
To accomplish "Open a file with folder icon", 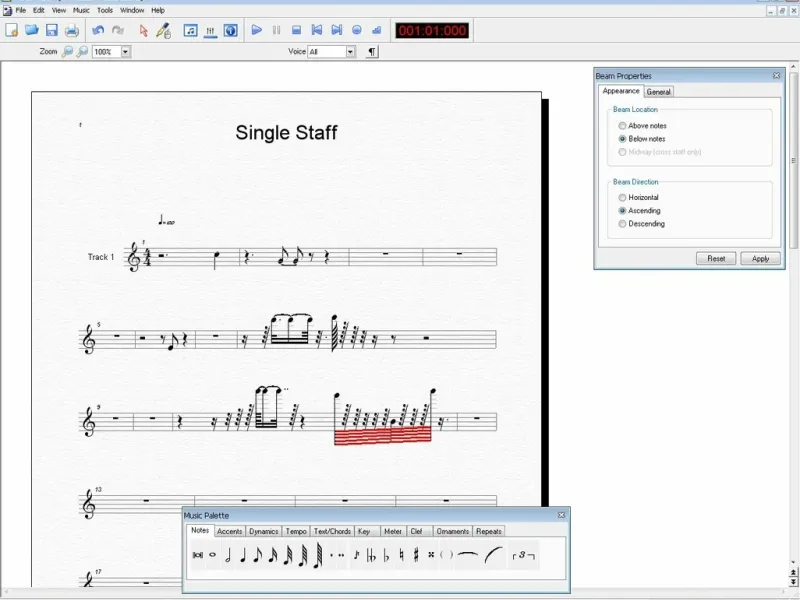I will tap(32, 31).
